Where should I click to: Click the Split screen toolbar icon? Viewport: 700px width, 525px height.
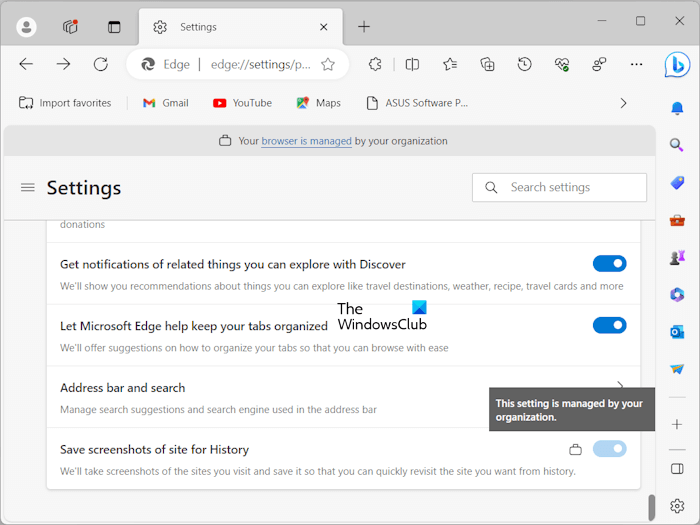(x=412, y=64)
